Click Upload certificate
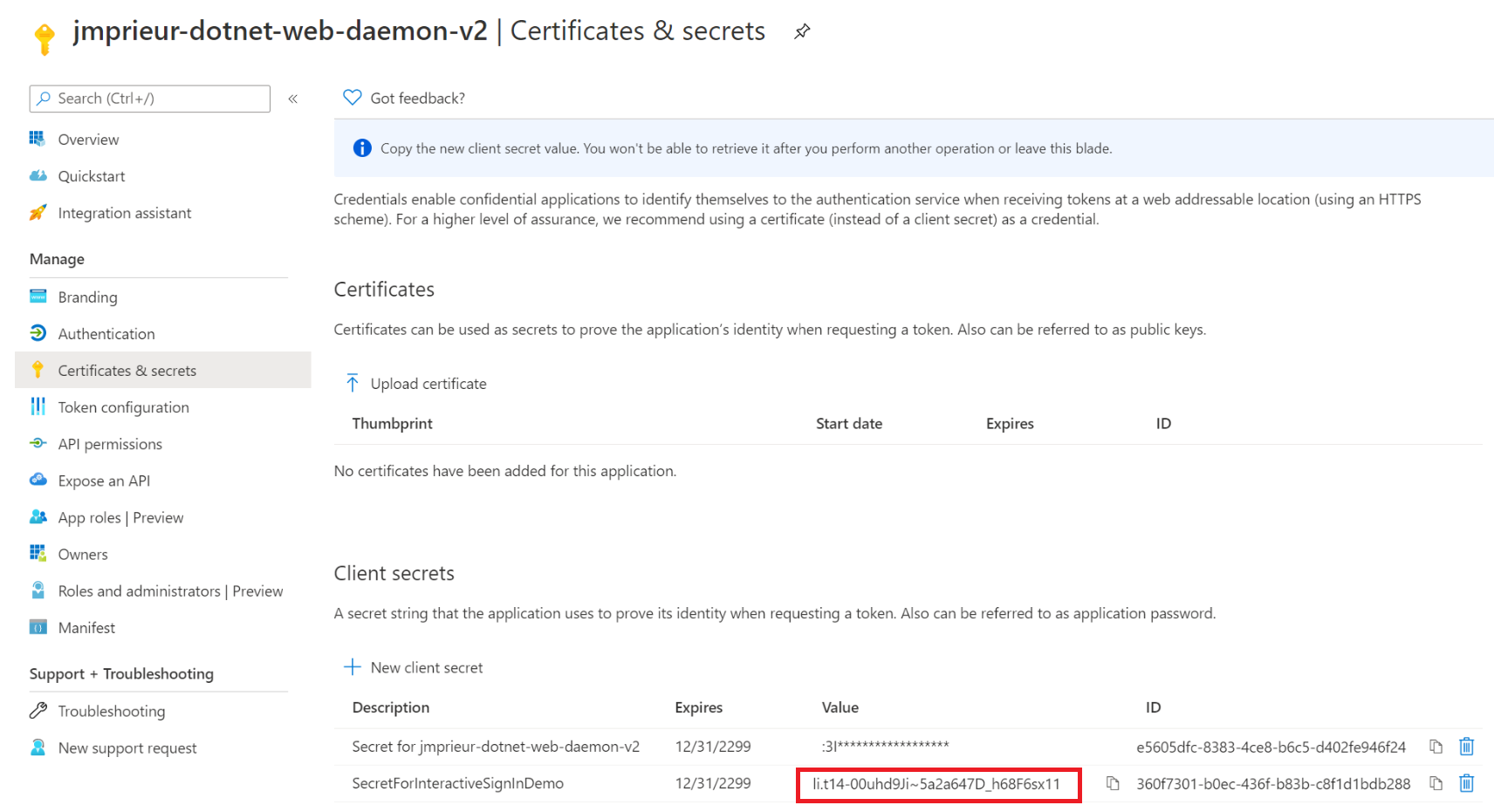This screenshot has width=1494, height=812. (x=416, y=384)
